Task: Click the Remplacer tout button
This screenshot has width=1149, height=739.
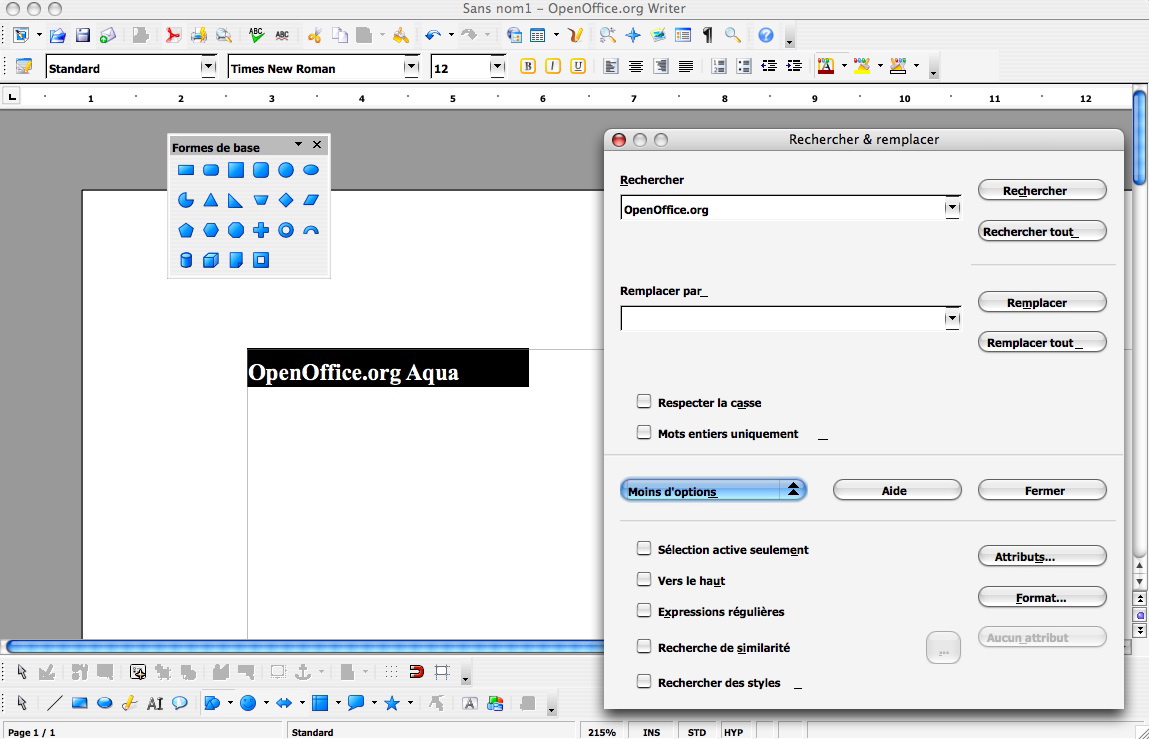Action: 1042,342
